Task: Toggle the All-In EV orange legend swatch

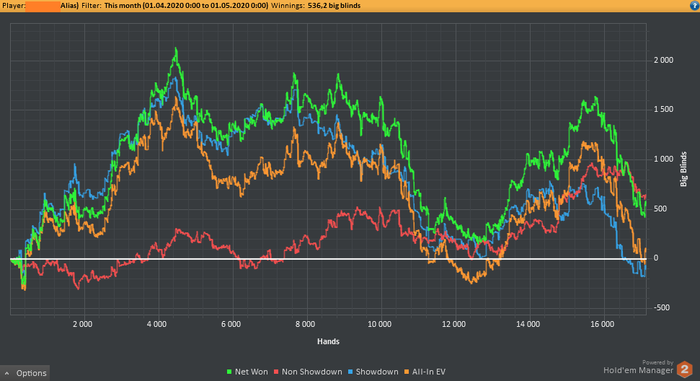Action: 407,372
